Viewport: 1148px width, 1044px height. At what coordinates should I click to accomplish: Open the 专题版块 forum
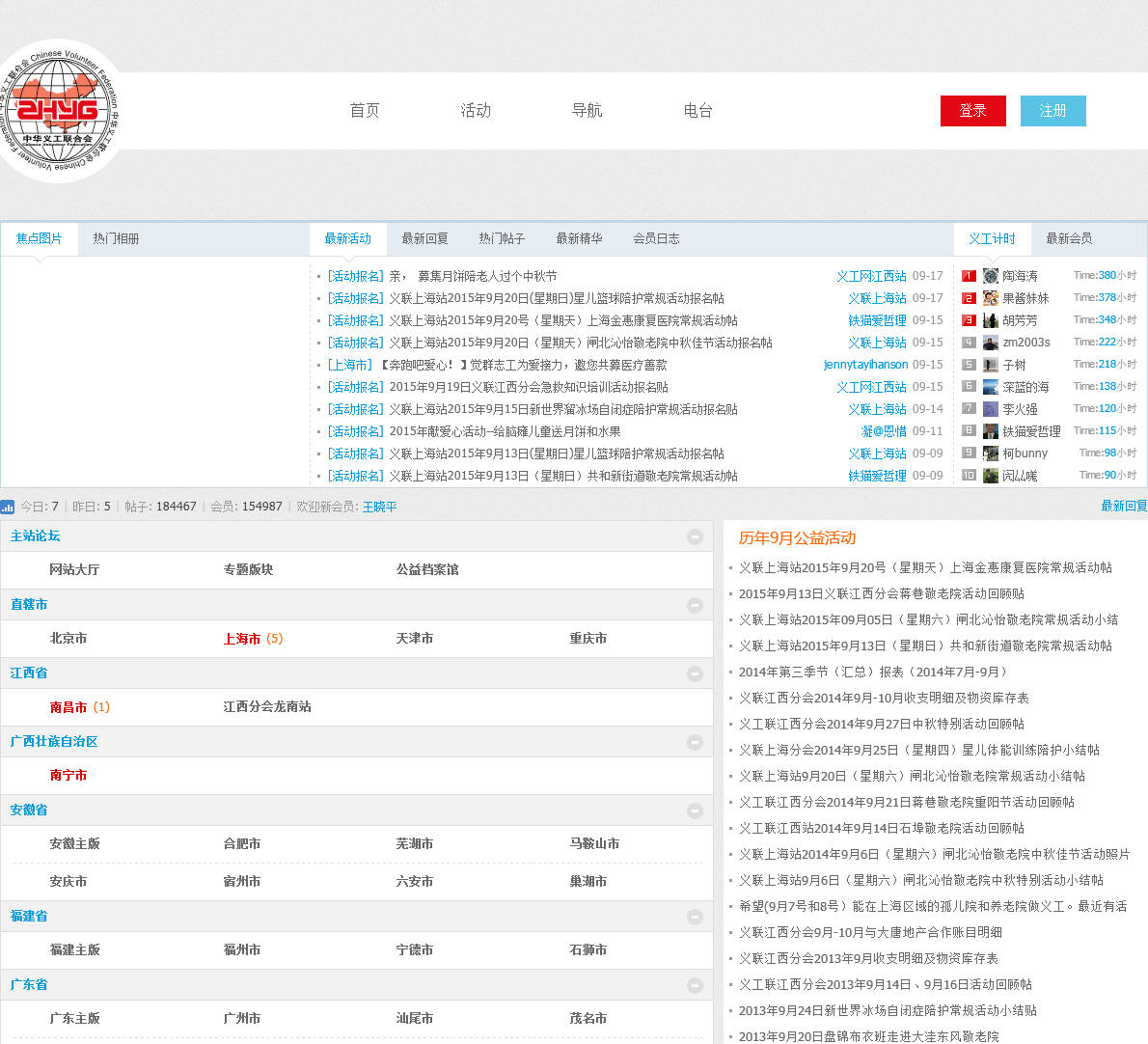(x=248, y=569)
